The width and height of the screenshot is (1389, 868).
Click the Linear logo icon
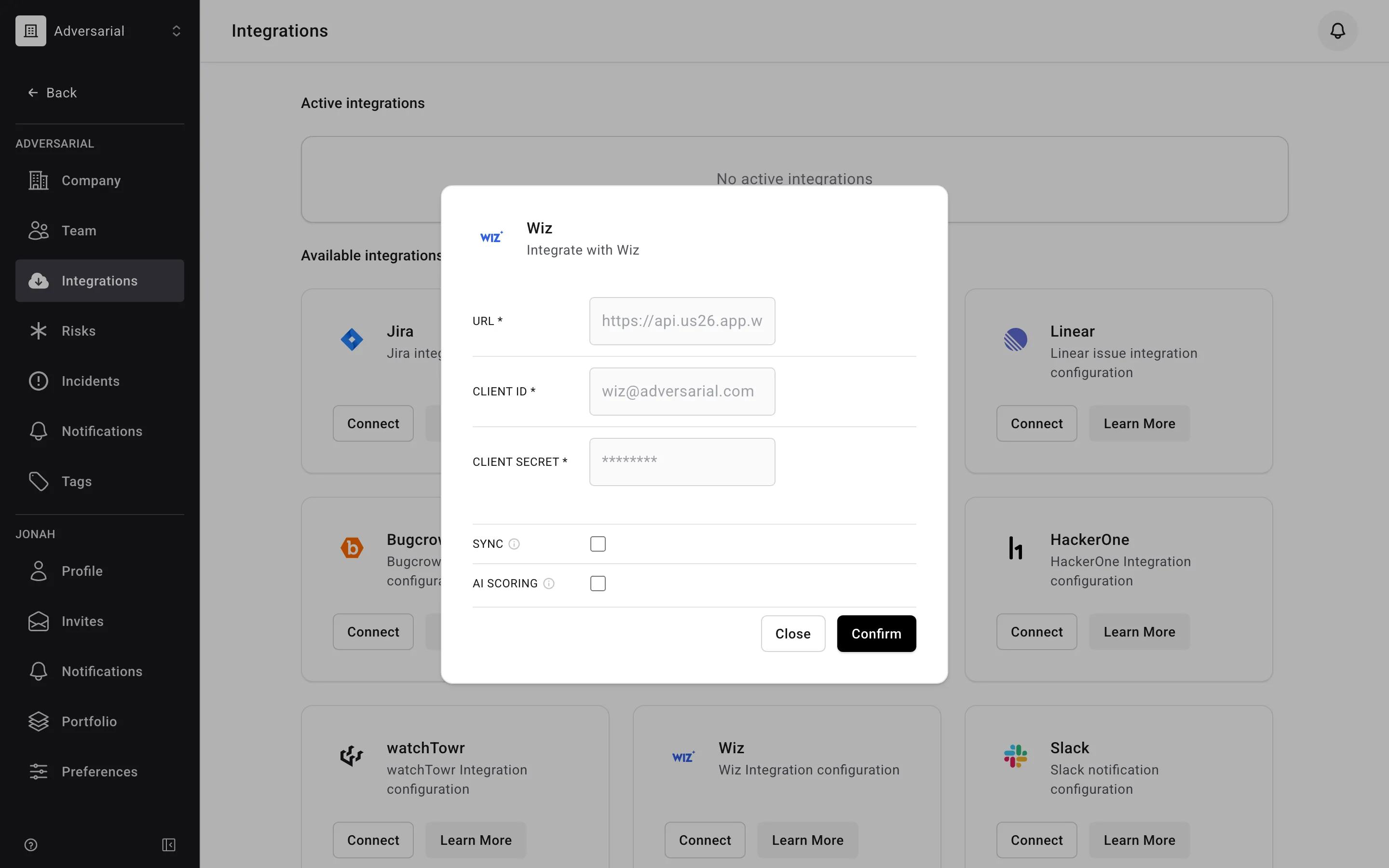point(1015,340)
